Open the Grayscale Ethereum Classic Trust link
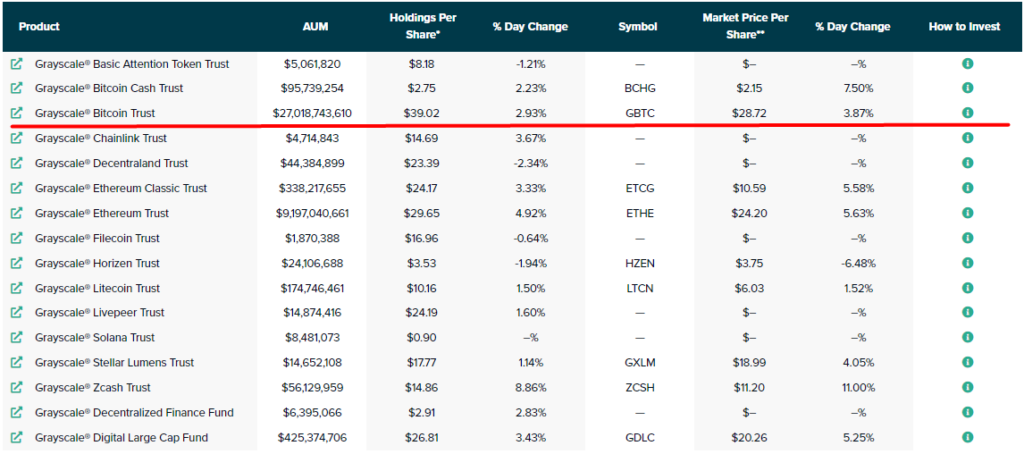 pos(121,188)
